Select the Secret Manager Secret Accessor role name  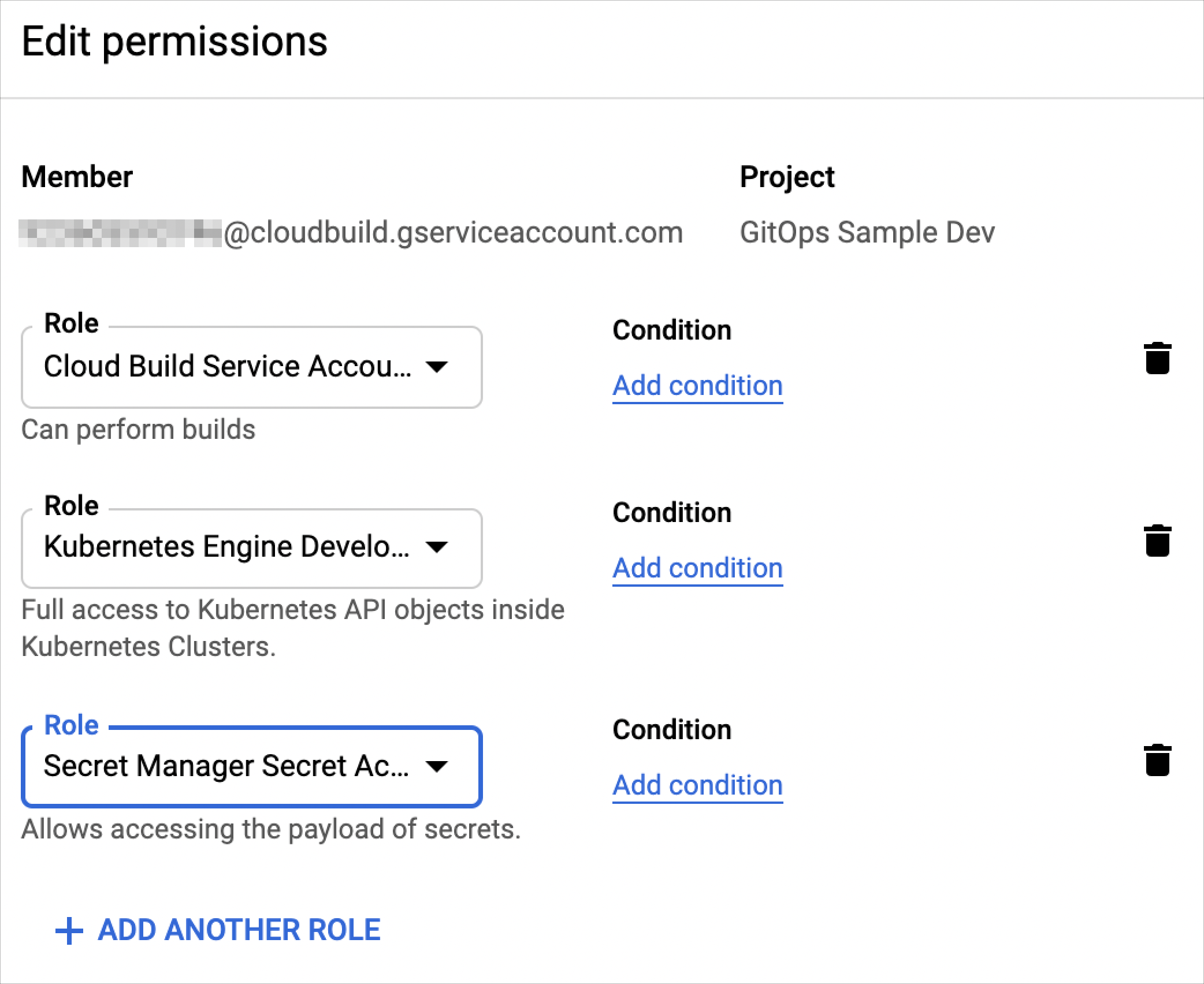226,766
